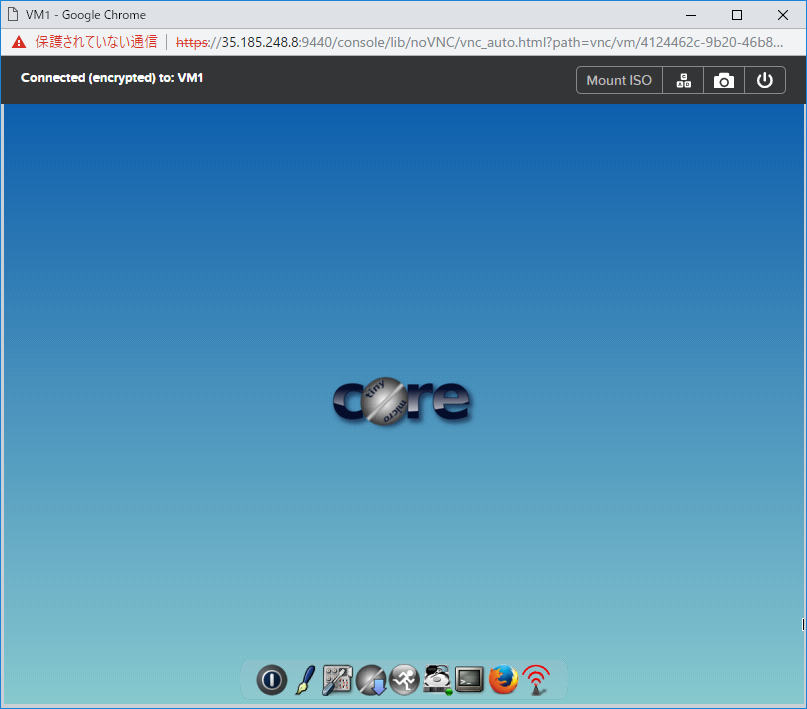This screenshot has width=807, height=709.
Task: Click the page icon in Chrome title bar
Action: point(13,14)
